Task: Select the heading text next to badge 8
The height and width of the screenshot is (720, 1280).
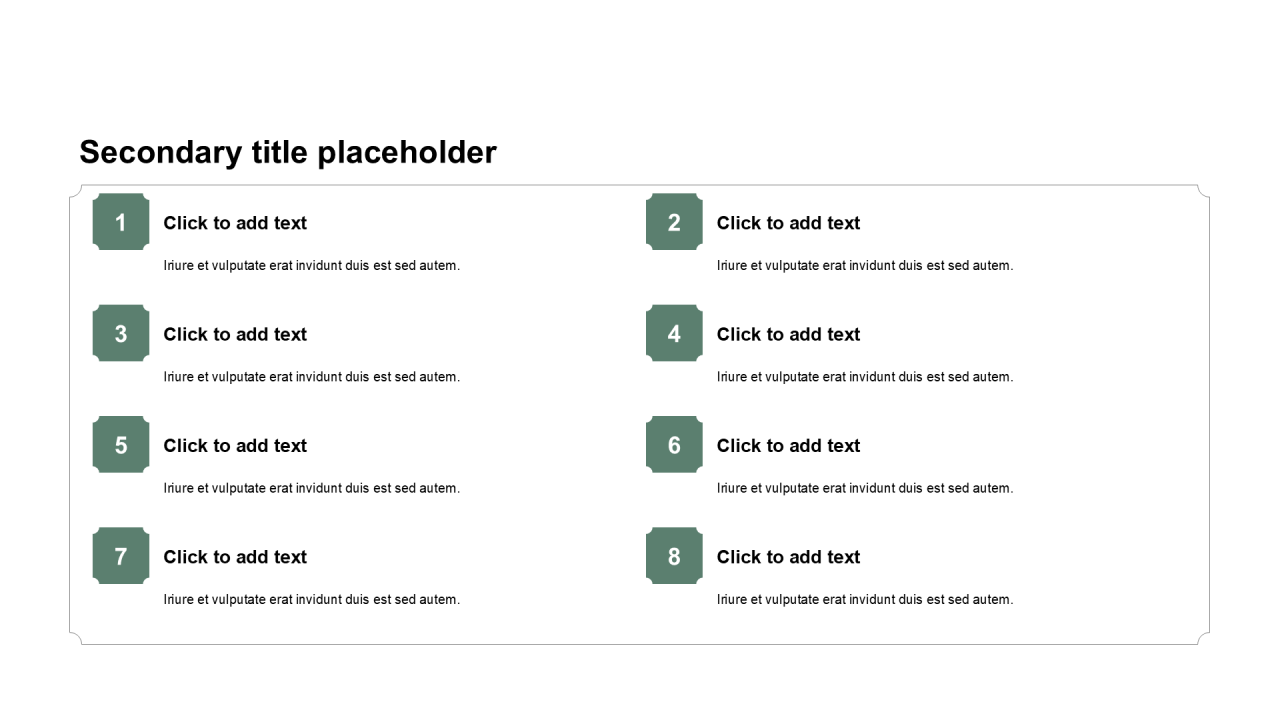Action: 788,557
